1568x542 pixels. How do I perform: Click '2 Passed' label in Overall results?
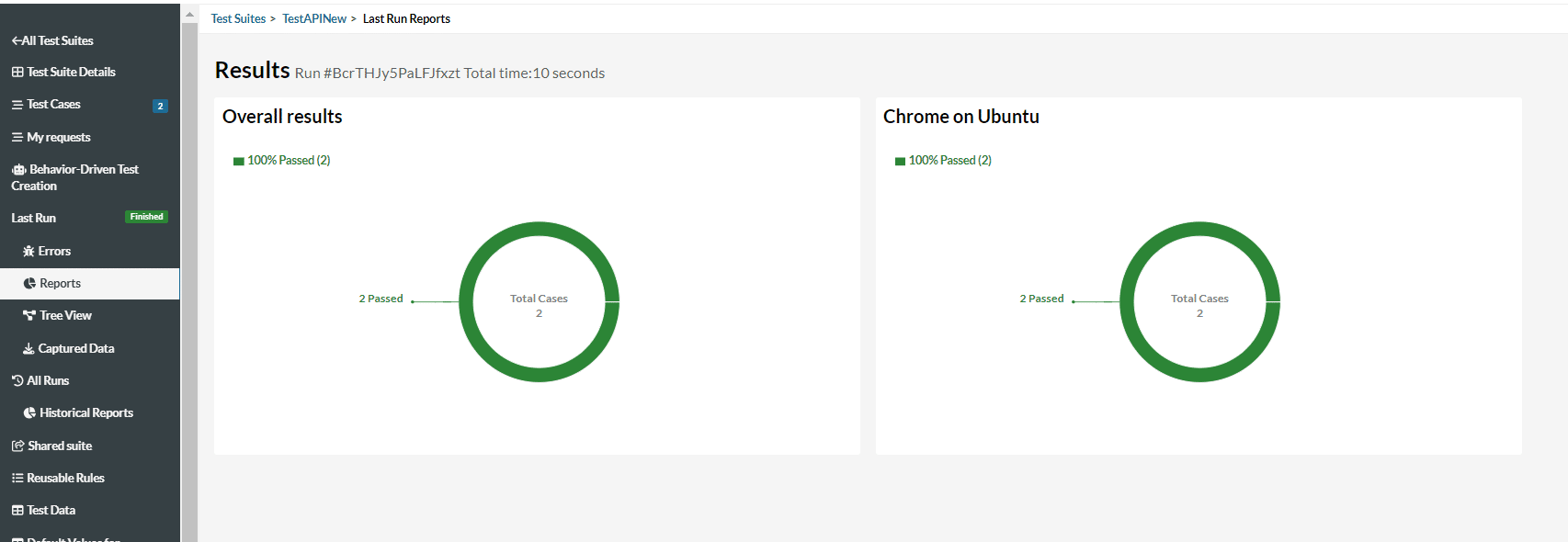[x=381, y=299]
